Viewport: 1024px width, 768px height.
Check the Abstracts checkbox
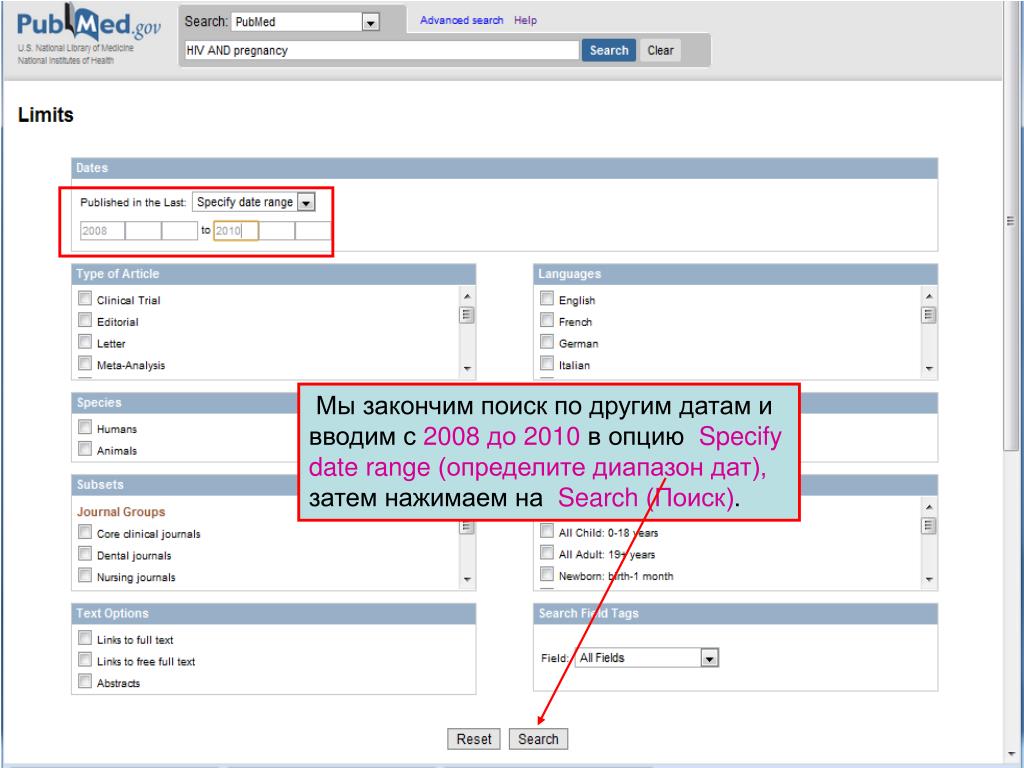point(85,681)
